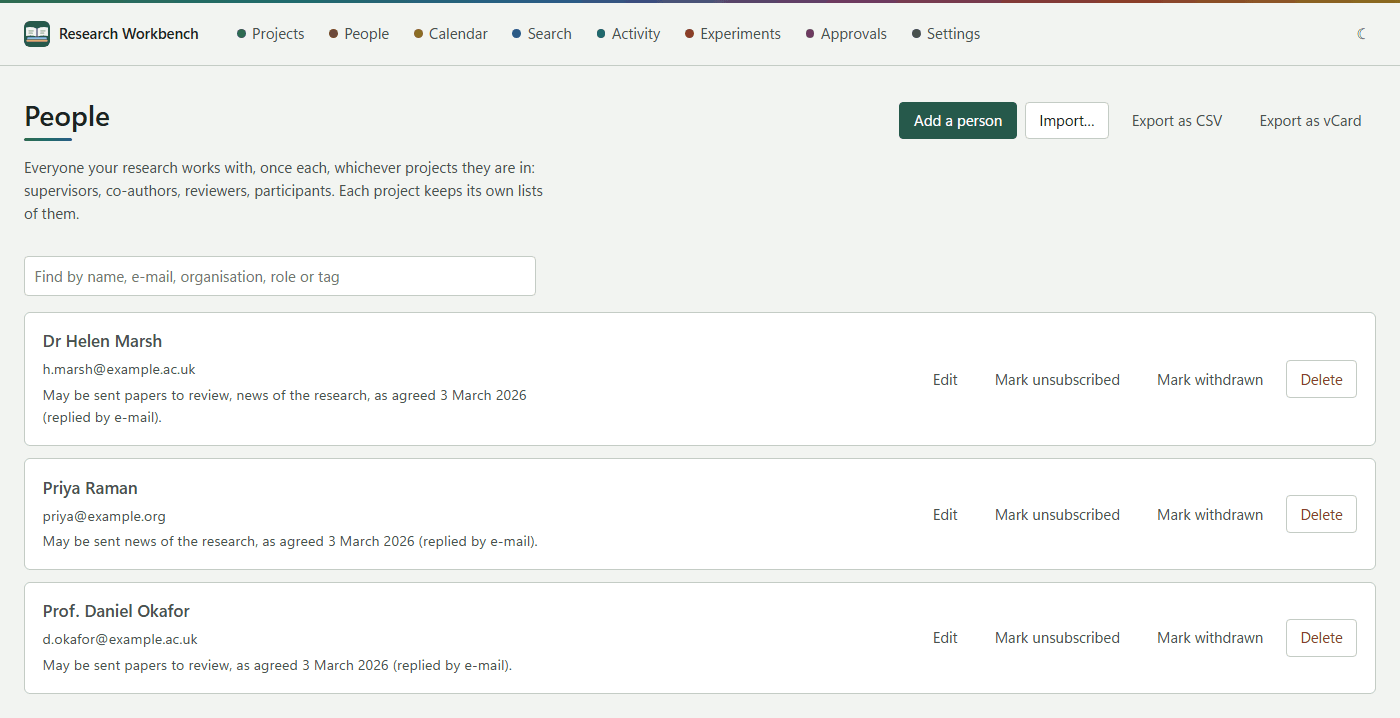1400x718 pixels.
Task: Click the Research Workbench logo icon
Action: point(37,34)
